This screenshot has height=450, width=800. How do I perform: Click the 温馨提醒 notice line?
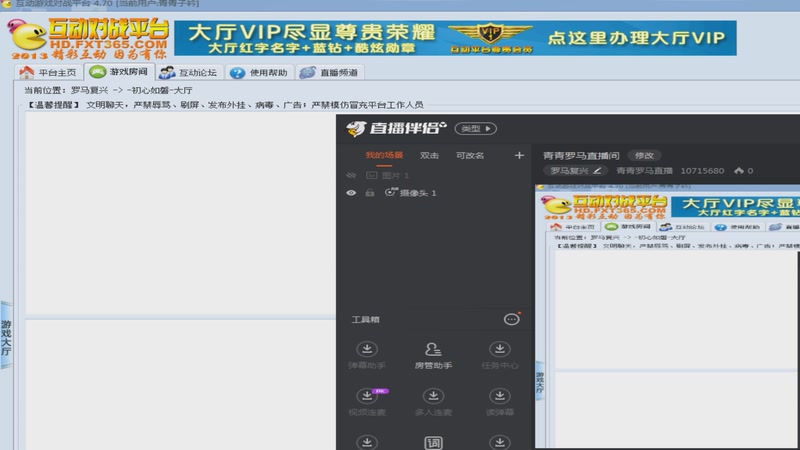point(224,105)
